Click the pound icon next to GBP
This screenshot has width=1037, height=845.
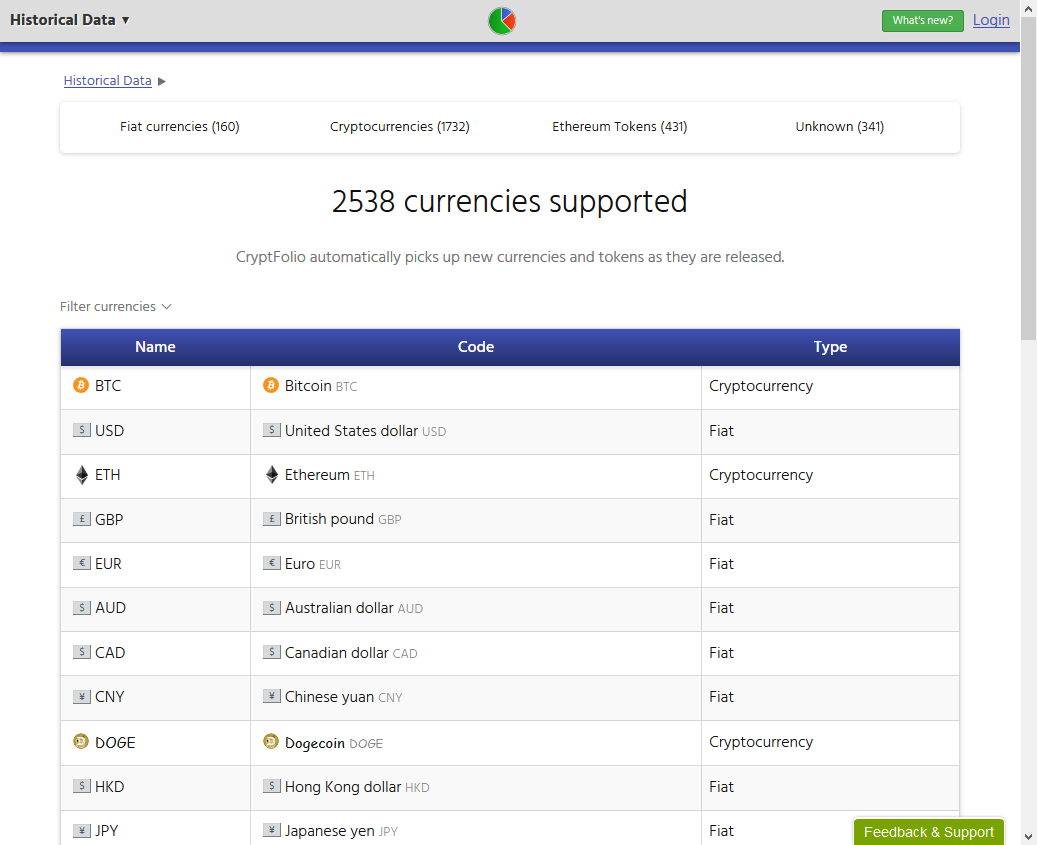coord(81,519)
